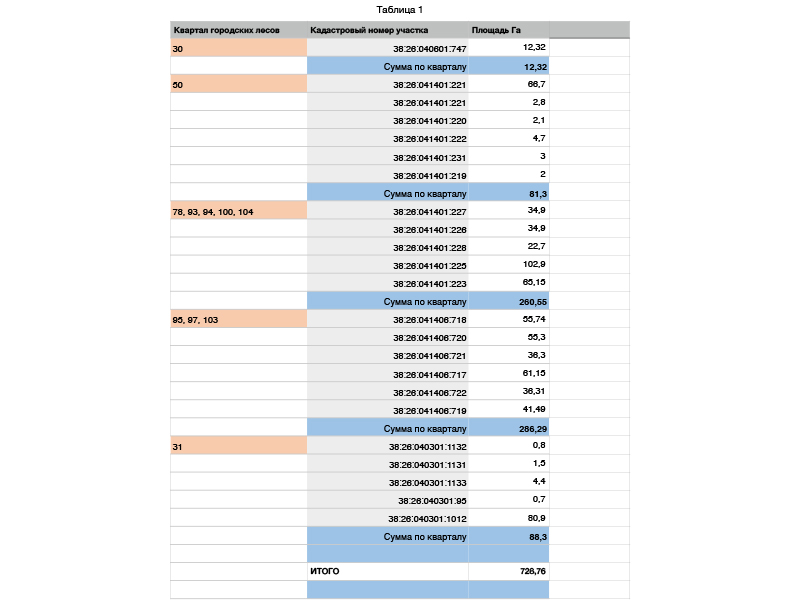Select the quarter cell 95, 97, 103
800x600 pixels.
(x=239, y=319)
